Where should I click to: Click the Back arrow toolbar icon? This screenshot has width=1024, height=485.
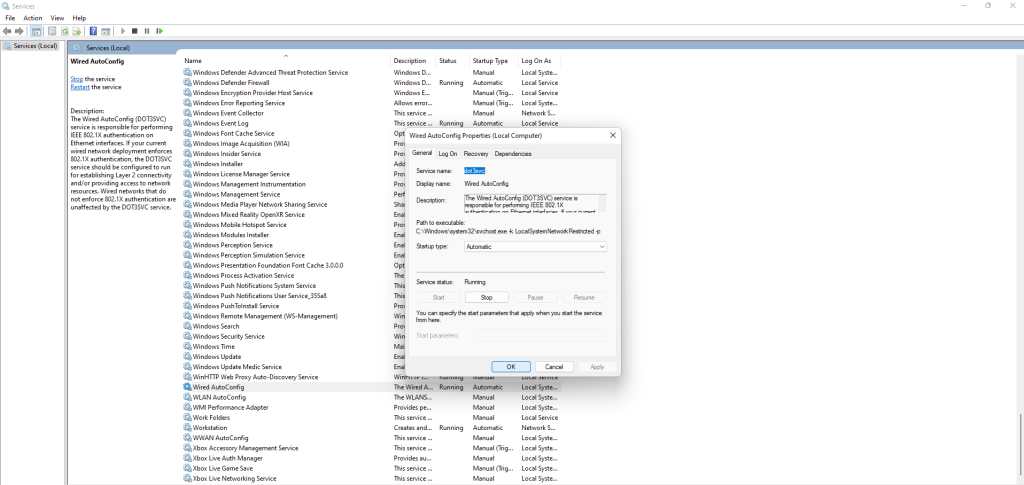click(7, 31)
